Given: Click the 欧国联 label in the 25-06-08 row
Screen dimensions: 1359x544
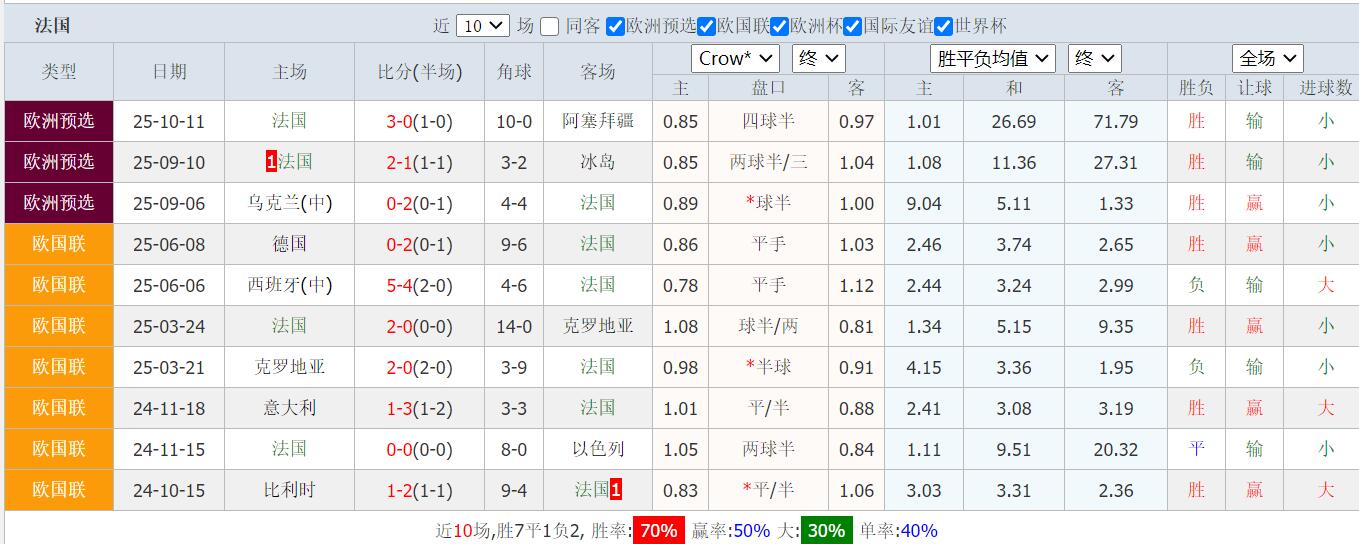Looking at the screenshot, I should click(x=59, y=244).
